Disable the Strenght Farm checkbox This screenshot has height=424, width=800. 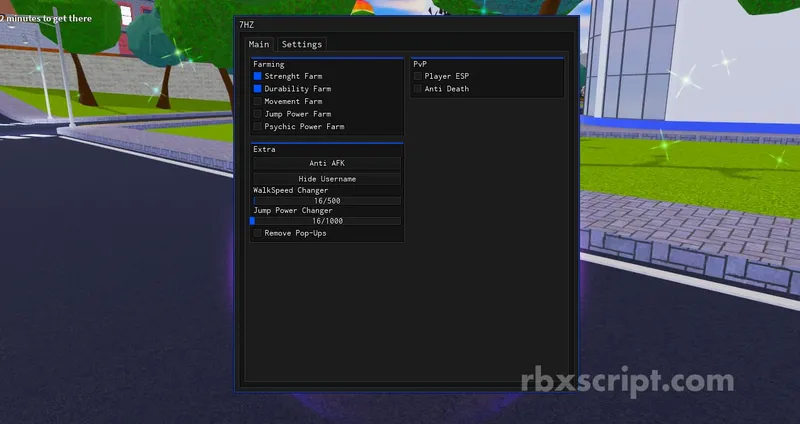point(258,76)
